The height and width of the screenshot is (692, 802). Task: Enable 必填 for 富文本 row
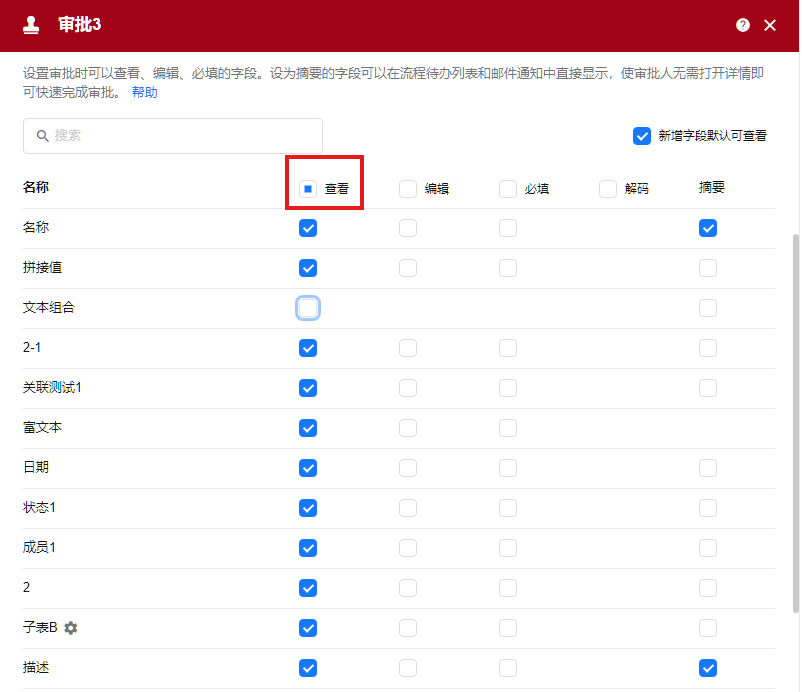[508, 428]
